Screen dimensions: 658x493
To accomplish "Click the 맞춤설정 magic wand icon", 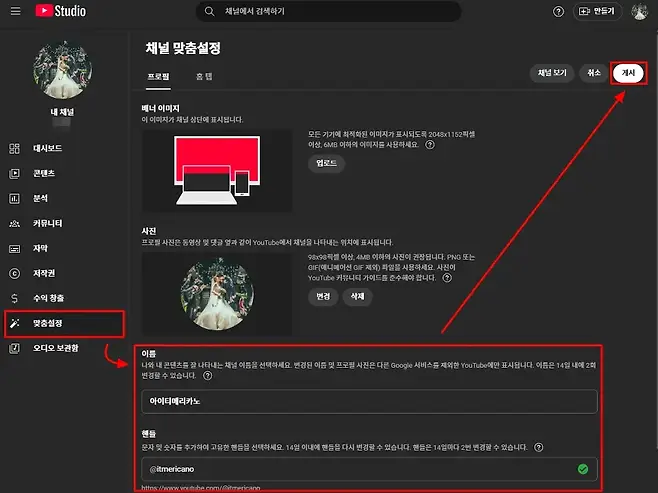I will [x=14, y=323].
